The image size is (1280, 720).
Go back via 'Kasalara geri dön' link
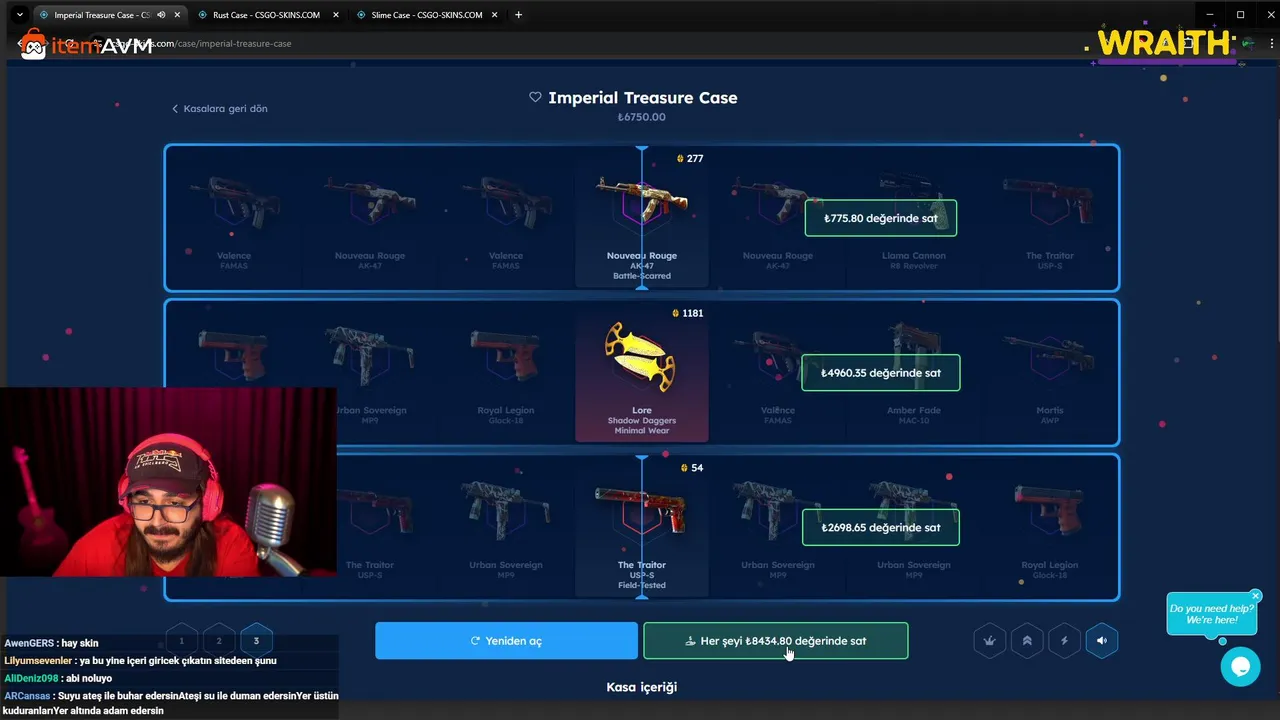tap(220, 108)
